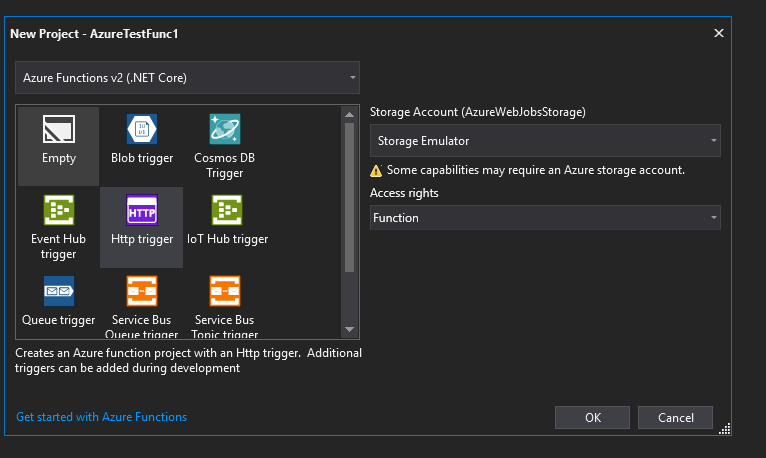Screen dimensions: 766x458
Task: Close the New Project dialog
Action: click(718, 33)
